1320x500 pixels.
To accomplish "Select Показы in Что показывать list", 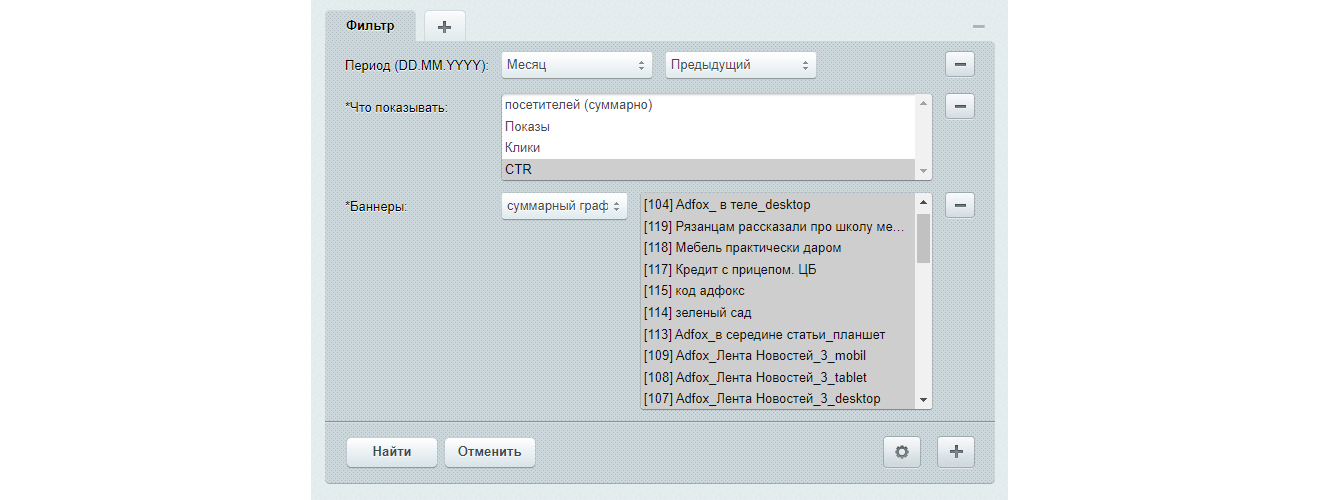I will [x=708, y=127].
